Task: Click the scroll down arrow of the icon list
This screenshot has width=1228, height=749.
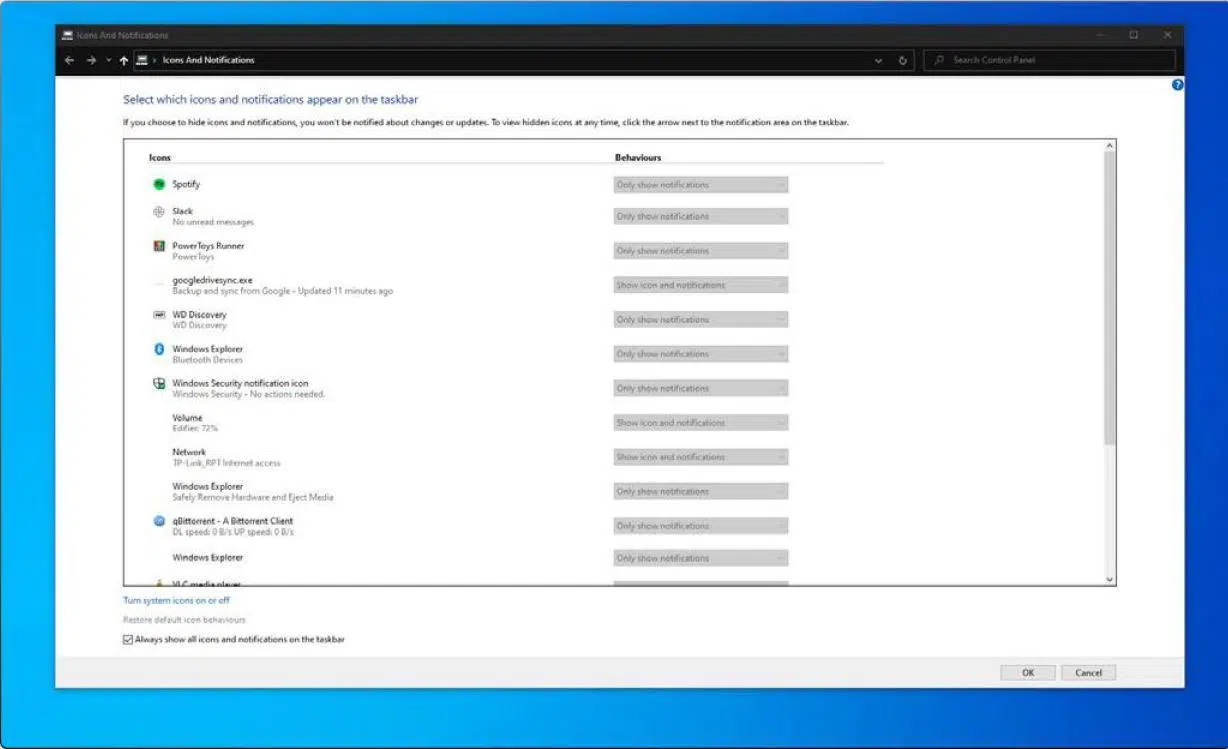Action: 1109,579
